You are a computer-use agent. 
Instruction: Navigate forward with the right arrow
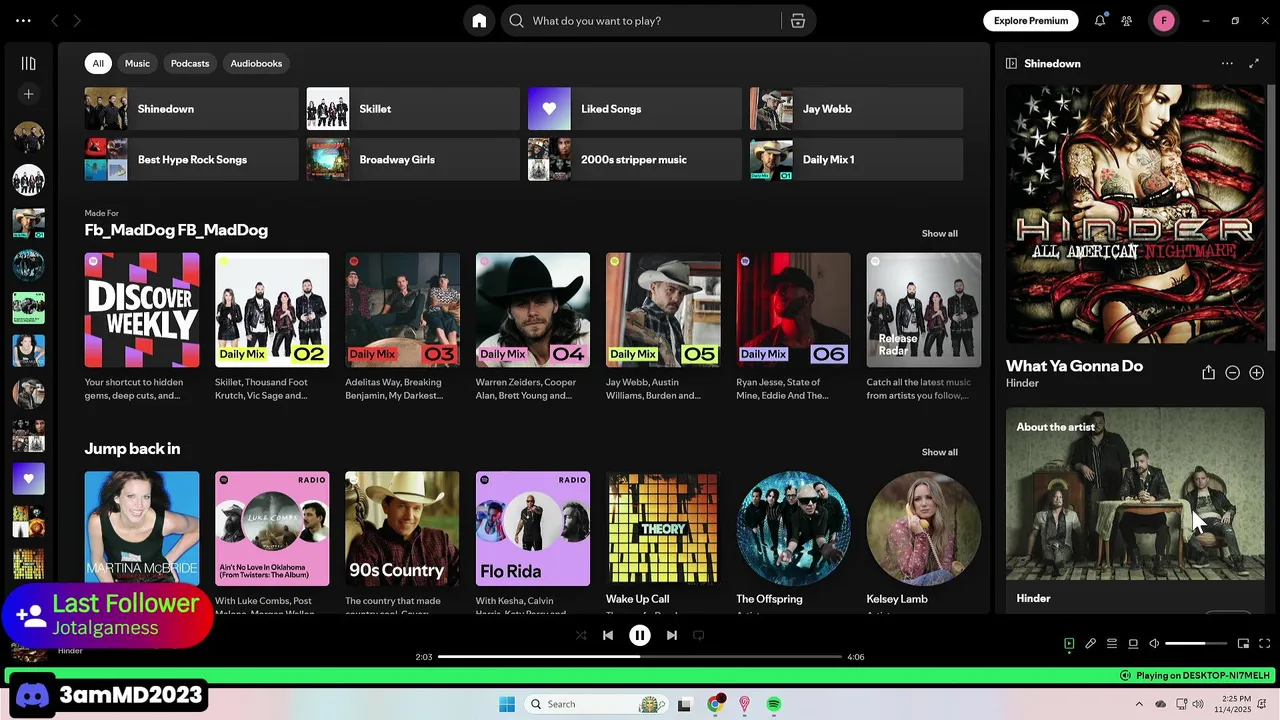(x=77, y=21)
